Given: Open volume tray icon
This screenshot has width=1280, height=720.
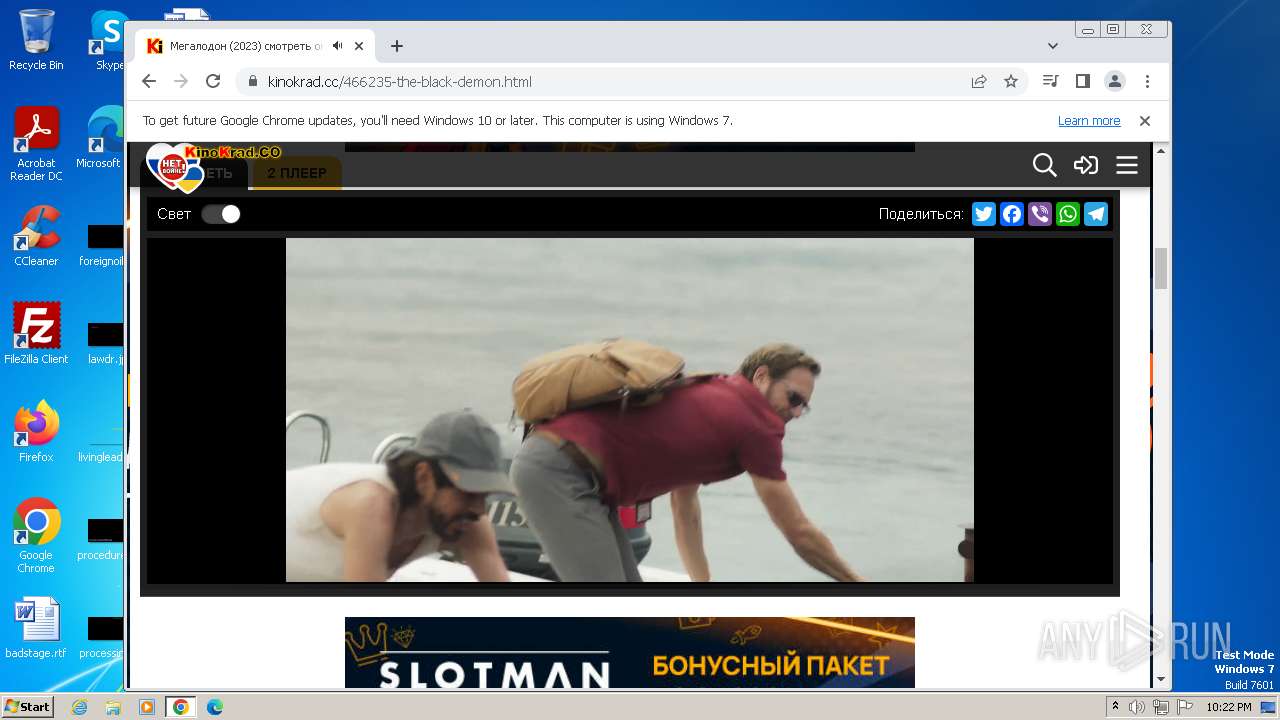Looking at the screenshot, I should point(1137,707).
